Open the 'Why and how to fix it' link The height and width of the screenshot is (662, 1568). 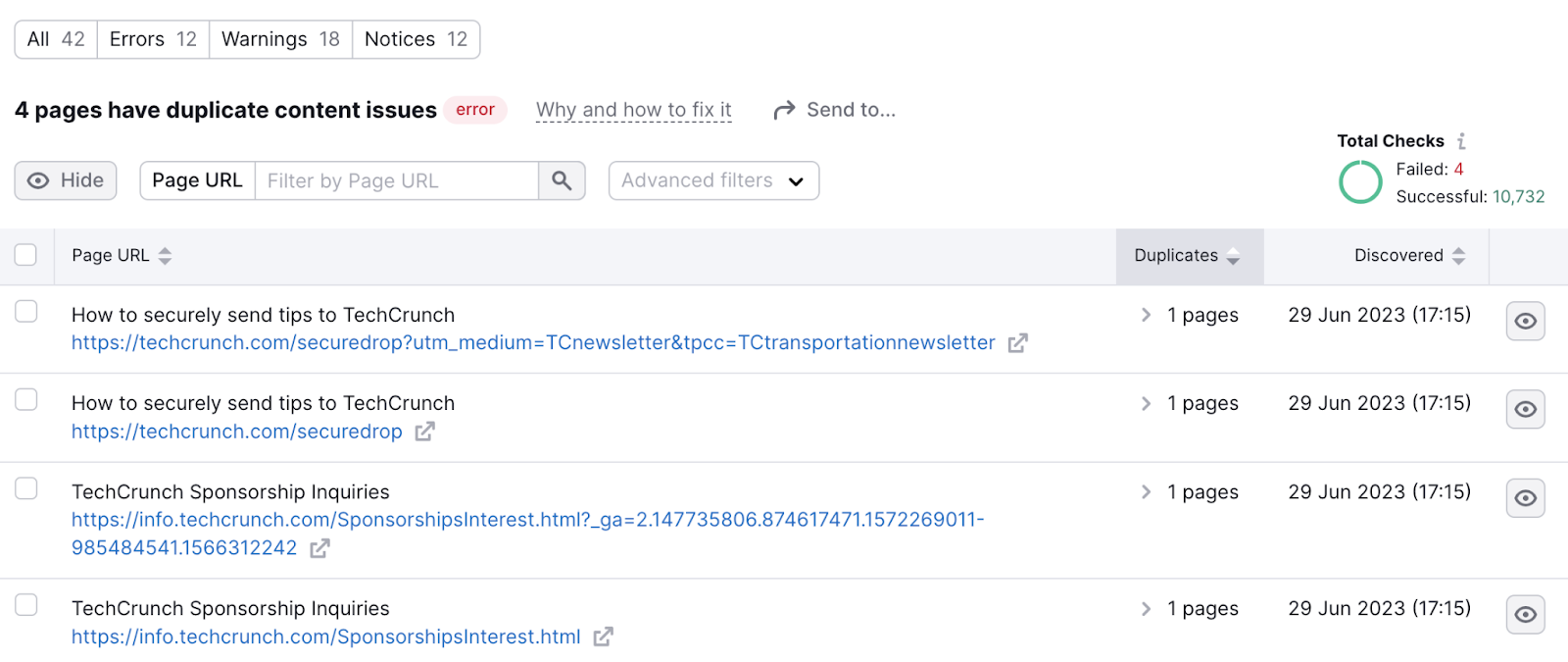click(632, 109)
